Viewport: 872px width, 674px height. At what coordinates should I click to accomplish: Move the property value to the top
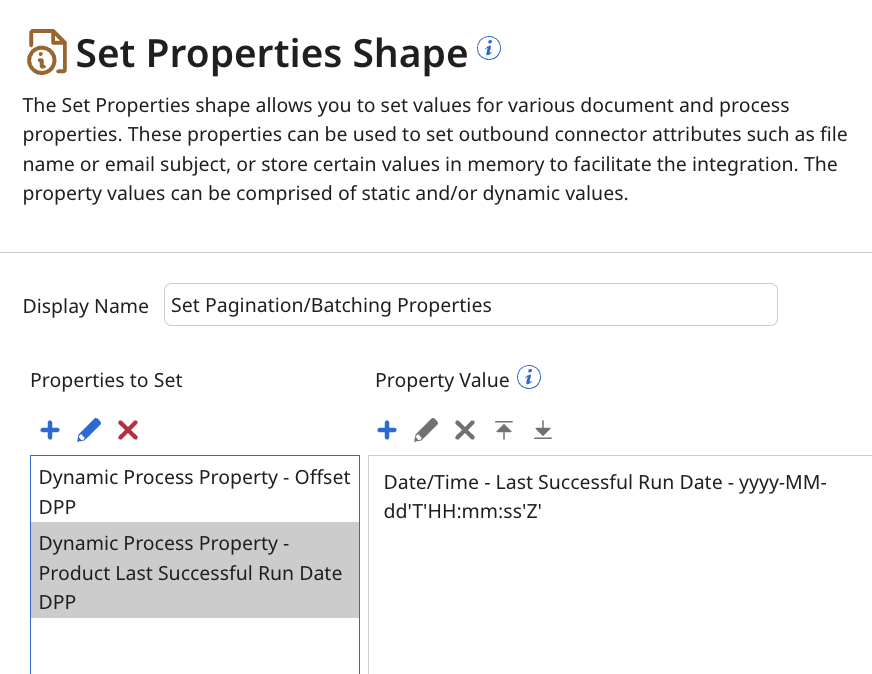coord(503,430)
